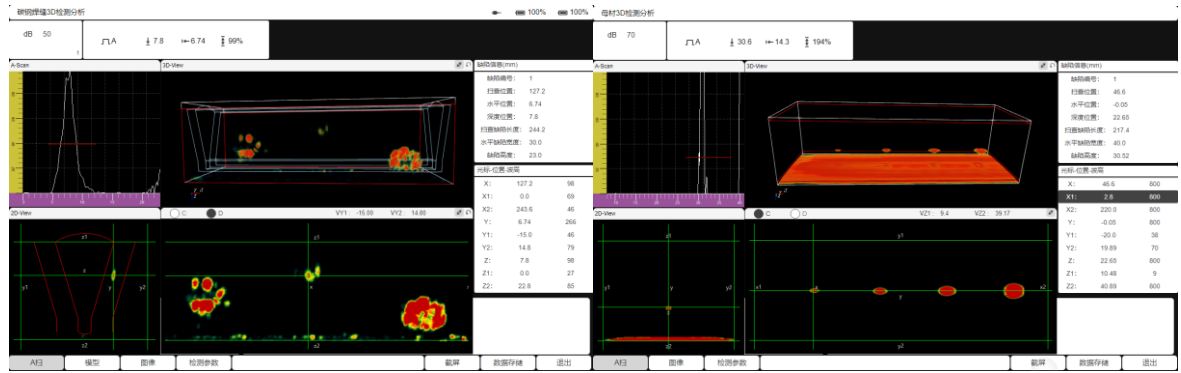
Task: Click 截屏 button in 碳钢焊缝 window
Action: [x=451, y=362]
